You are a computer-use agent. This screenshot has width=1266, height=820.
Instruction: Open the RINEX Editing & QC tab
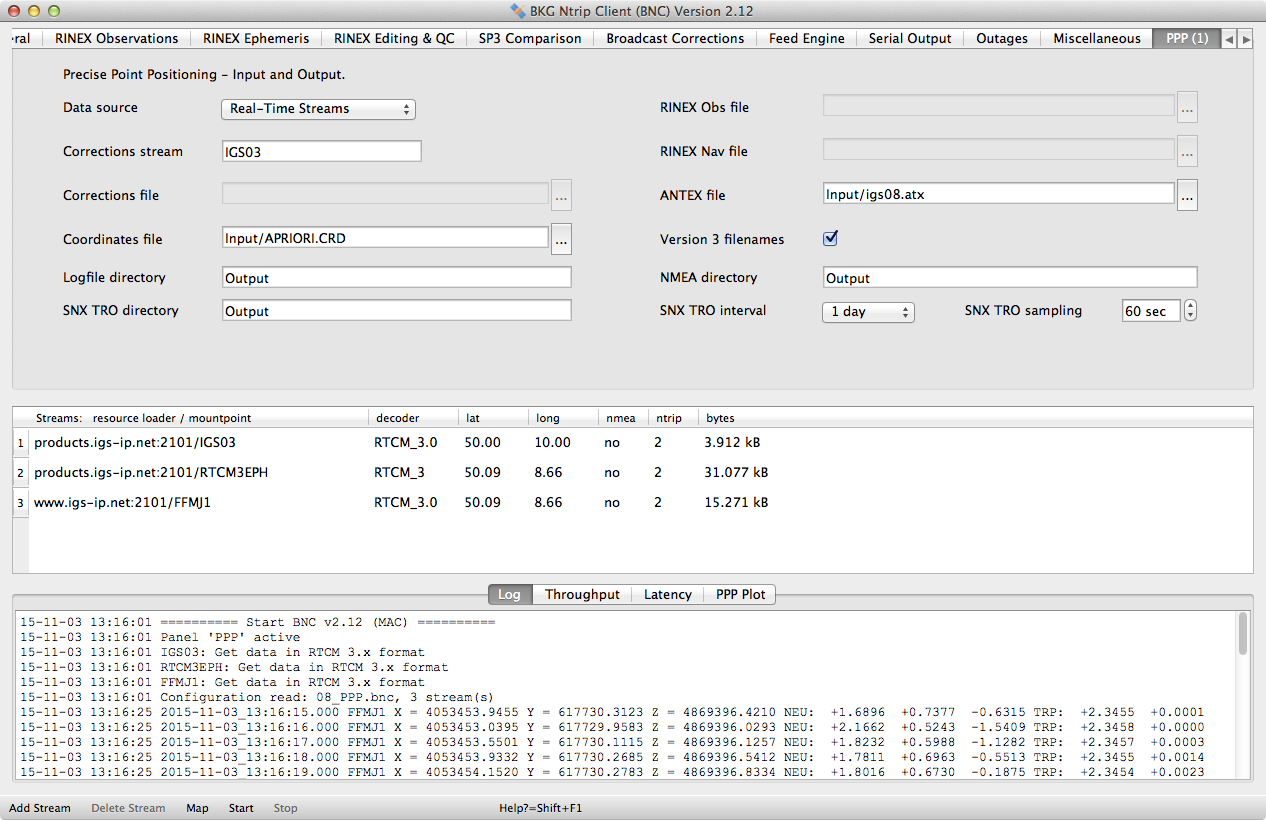click(394, 38)
